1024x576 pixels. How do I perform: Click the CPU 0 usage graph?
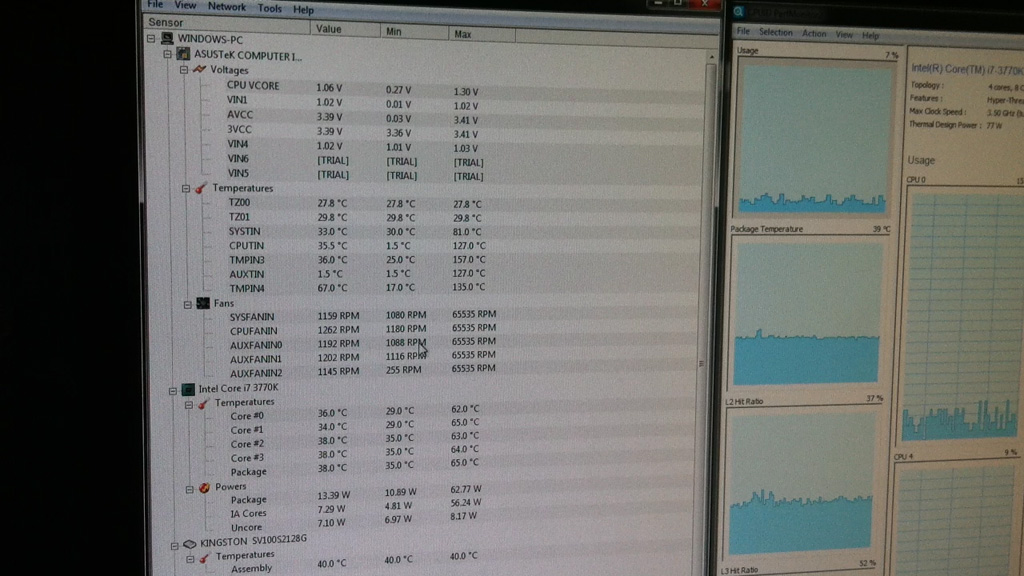point(964,316)
